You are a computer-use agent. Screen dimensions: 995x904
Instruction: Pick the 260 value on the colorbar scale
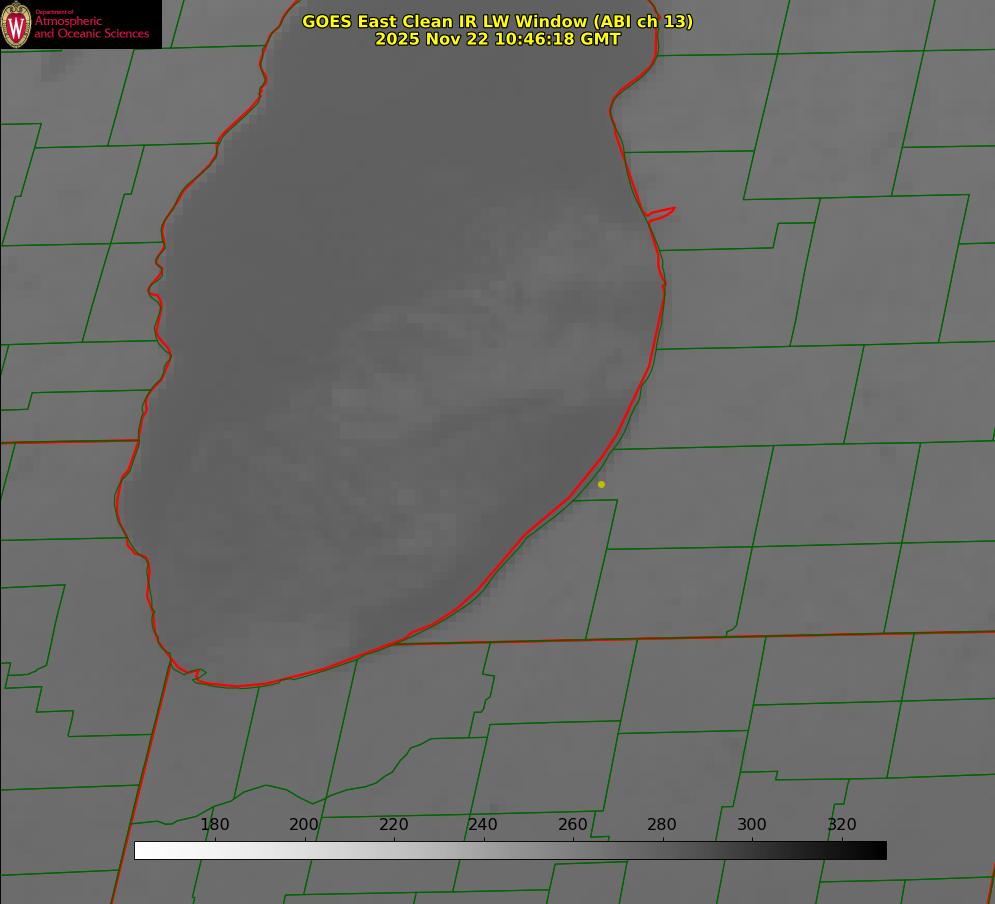(573, 824)
